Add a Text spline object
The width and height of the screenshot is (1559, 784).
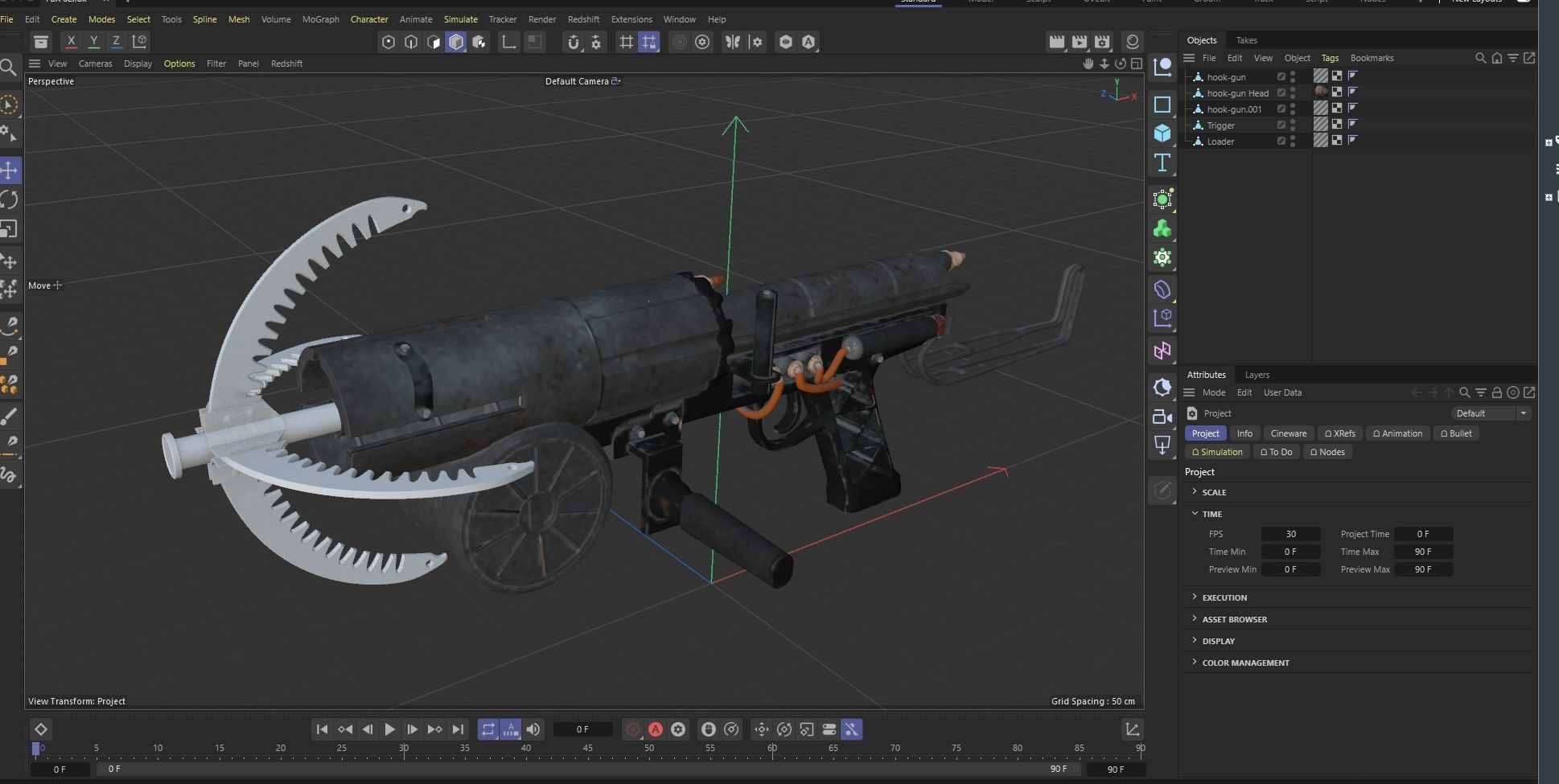coord(1162,162)
